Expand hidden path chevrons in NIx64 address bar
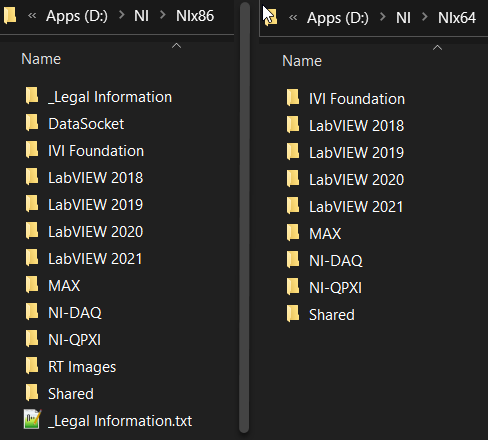 pos(293,18)
